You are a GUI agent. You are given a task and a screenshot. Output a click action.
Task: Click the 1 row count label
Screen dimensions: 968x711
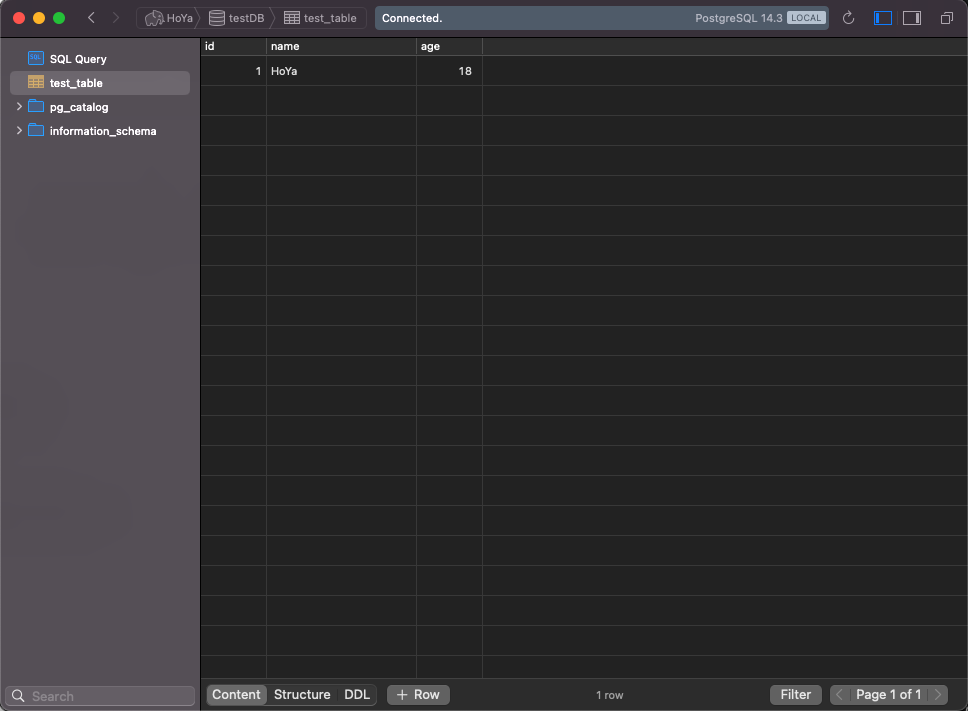[609, 695]
